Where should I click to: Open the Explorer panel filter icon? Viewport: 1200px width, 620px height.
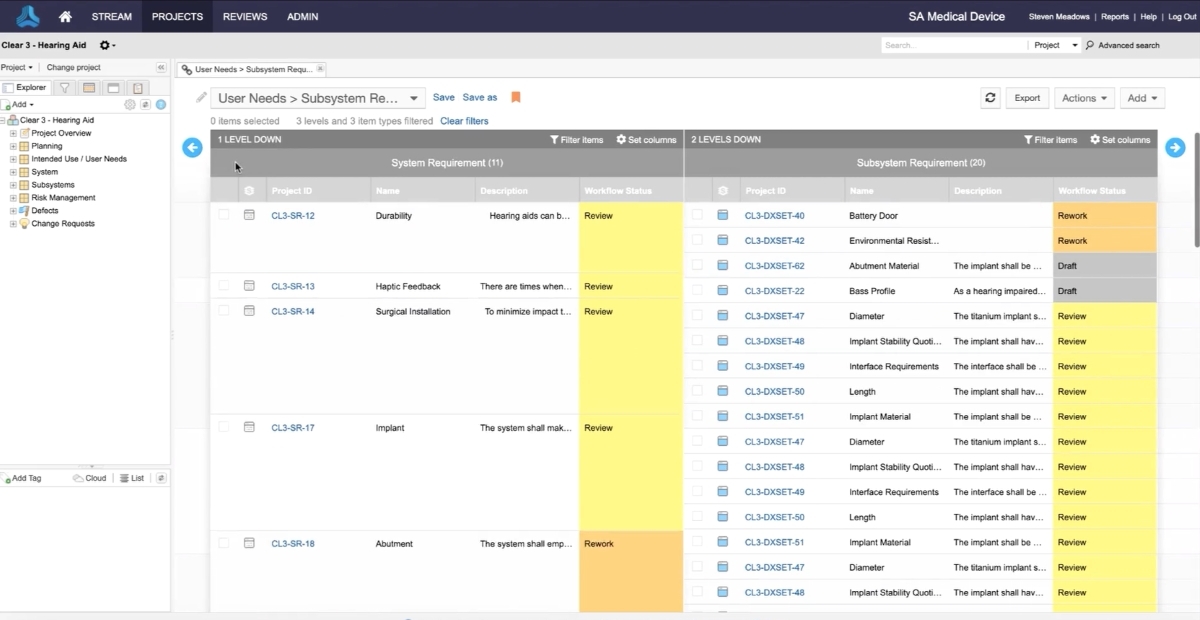64,88
